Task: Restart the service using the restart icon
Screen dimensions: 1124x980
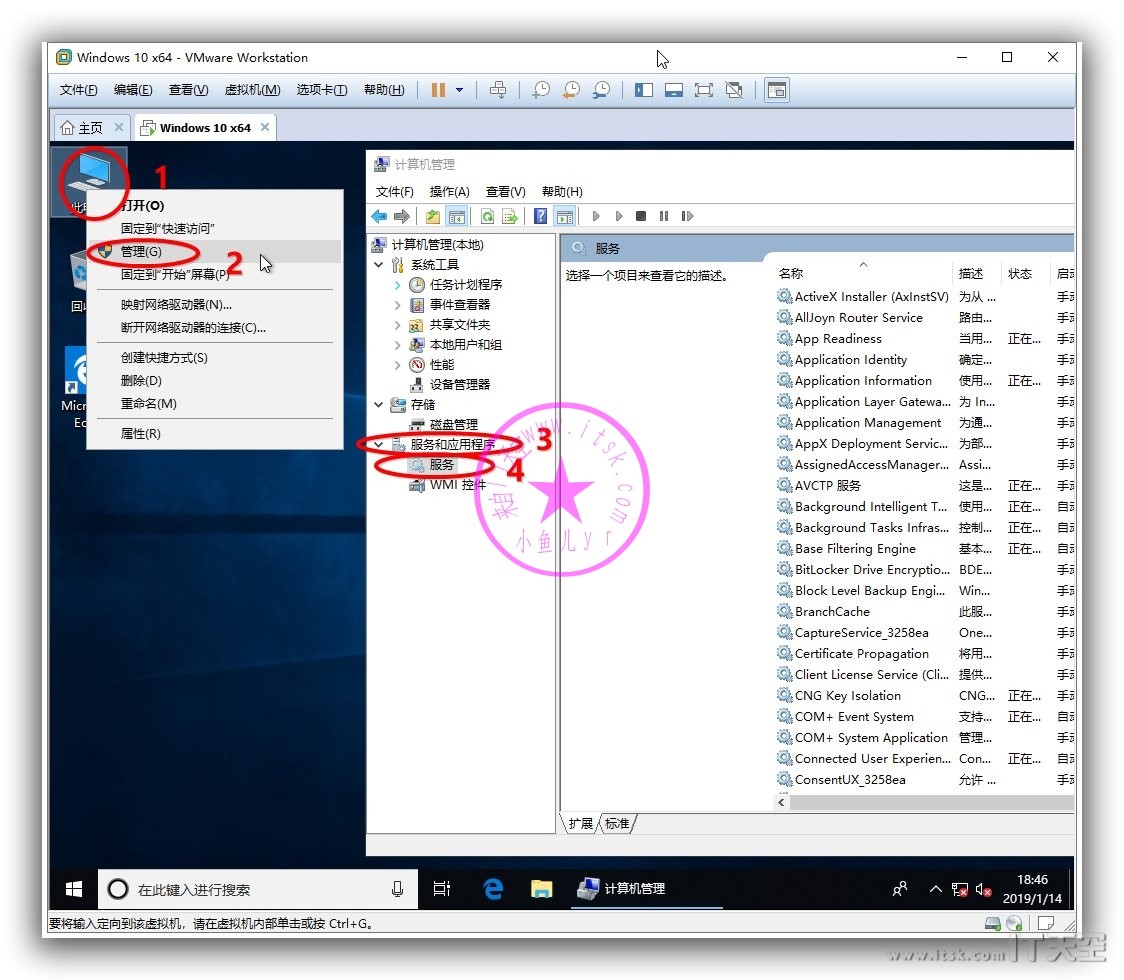Action: coord(687,217)
